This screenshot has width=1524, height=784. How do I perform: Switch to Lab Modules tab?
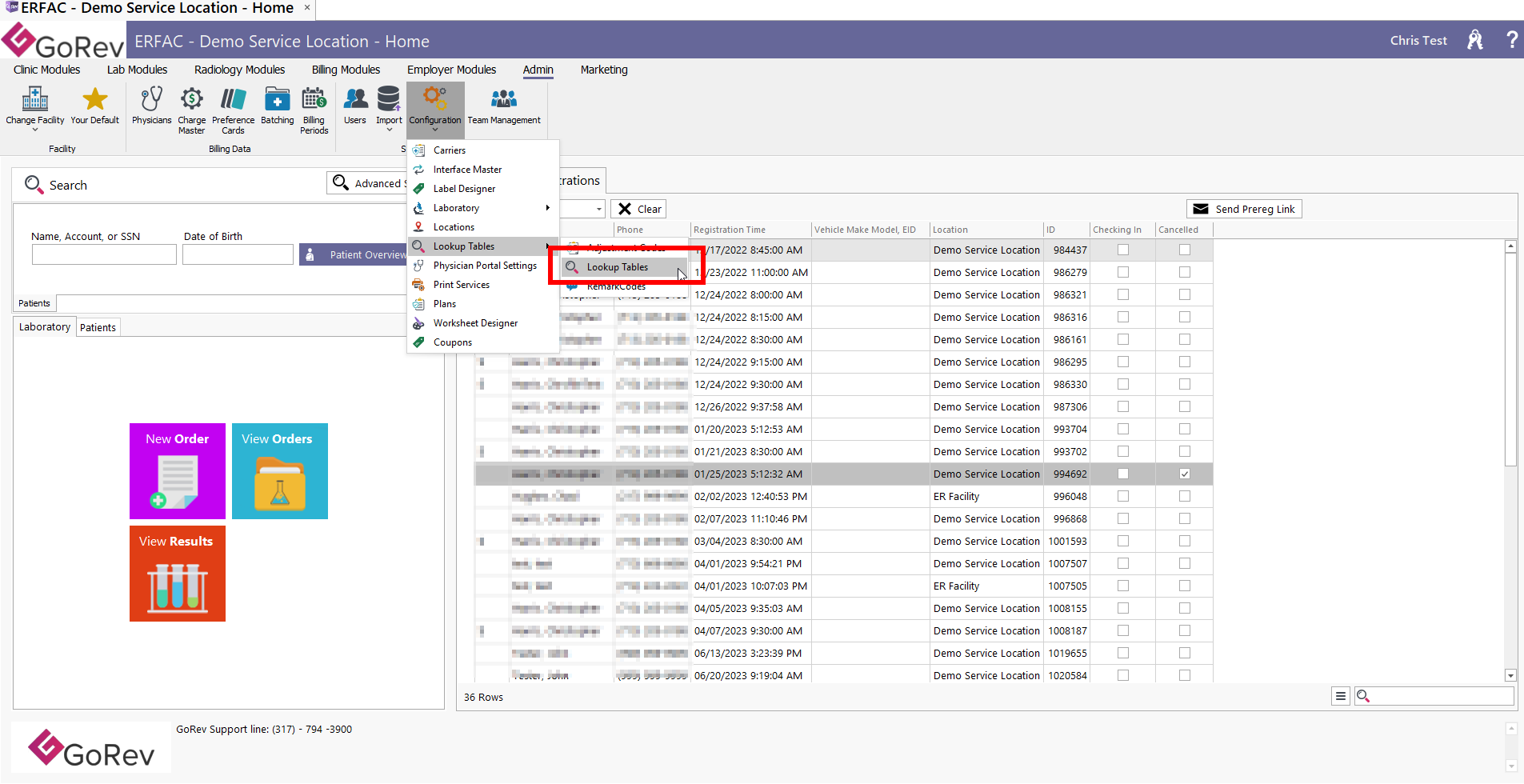pos(137,70)
